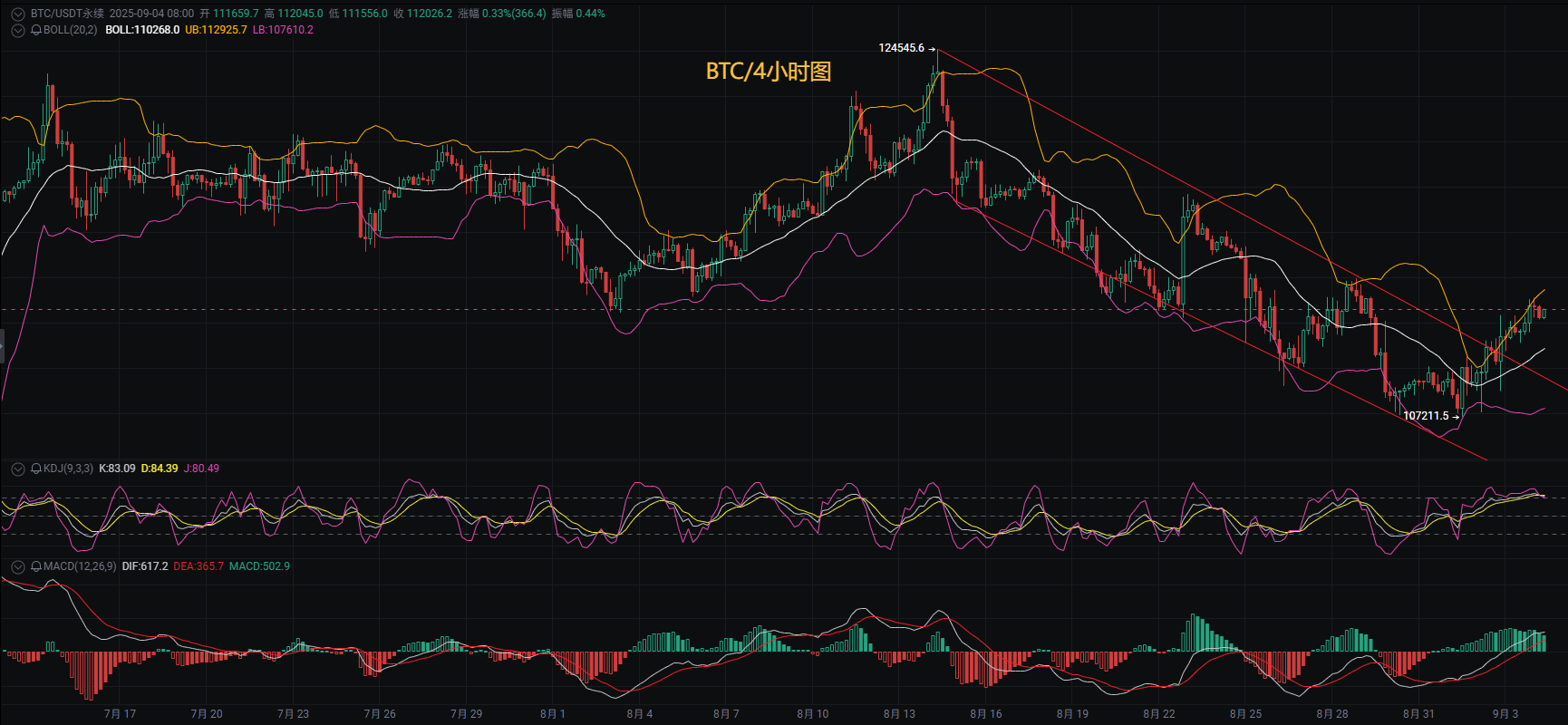Viewport: 1568px width, 725px height.
Task: Click the low price value 111556.0
Action: coord(364,14)
